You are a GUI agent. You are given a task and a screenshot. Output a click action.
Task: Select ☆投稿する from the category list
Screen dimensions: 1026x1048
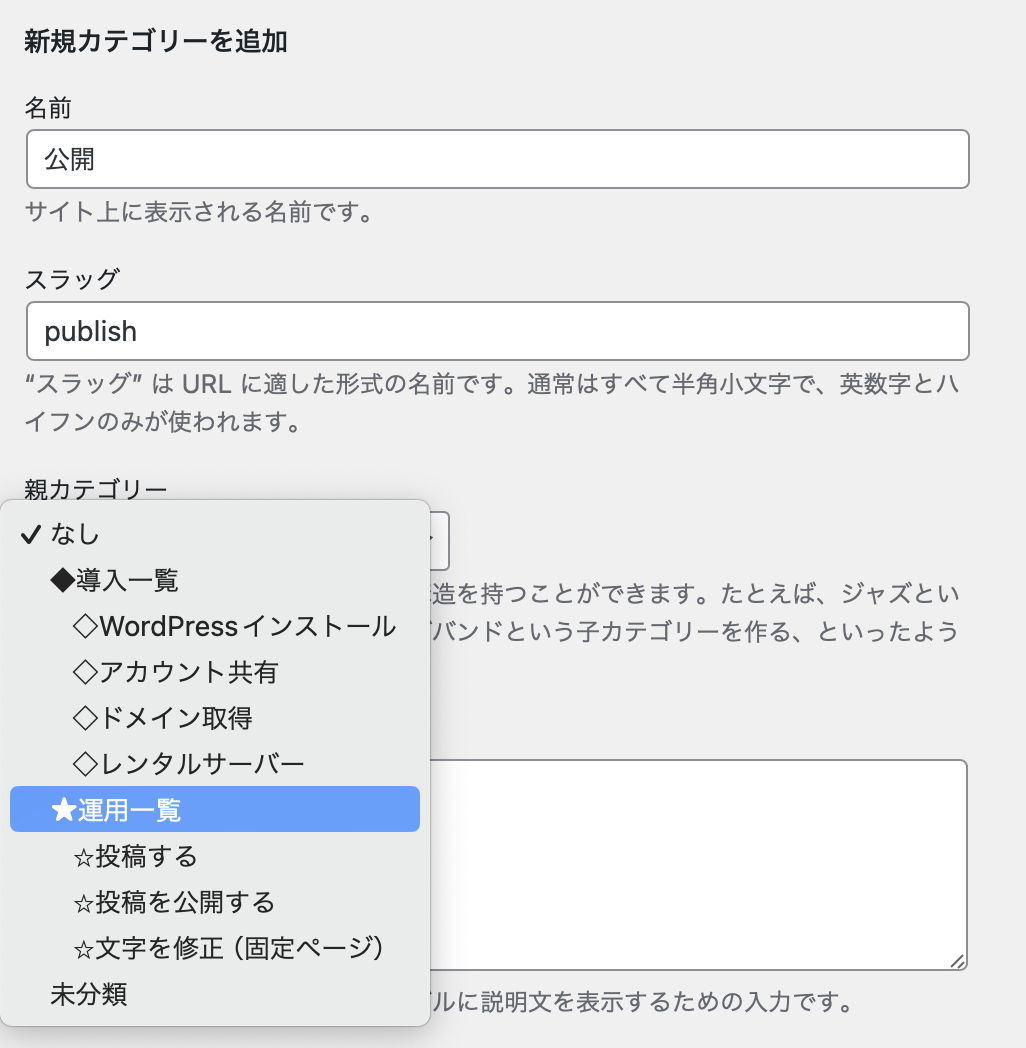[136, 856]
